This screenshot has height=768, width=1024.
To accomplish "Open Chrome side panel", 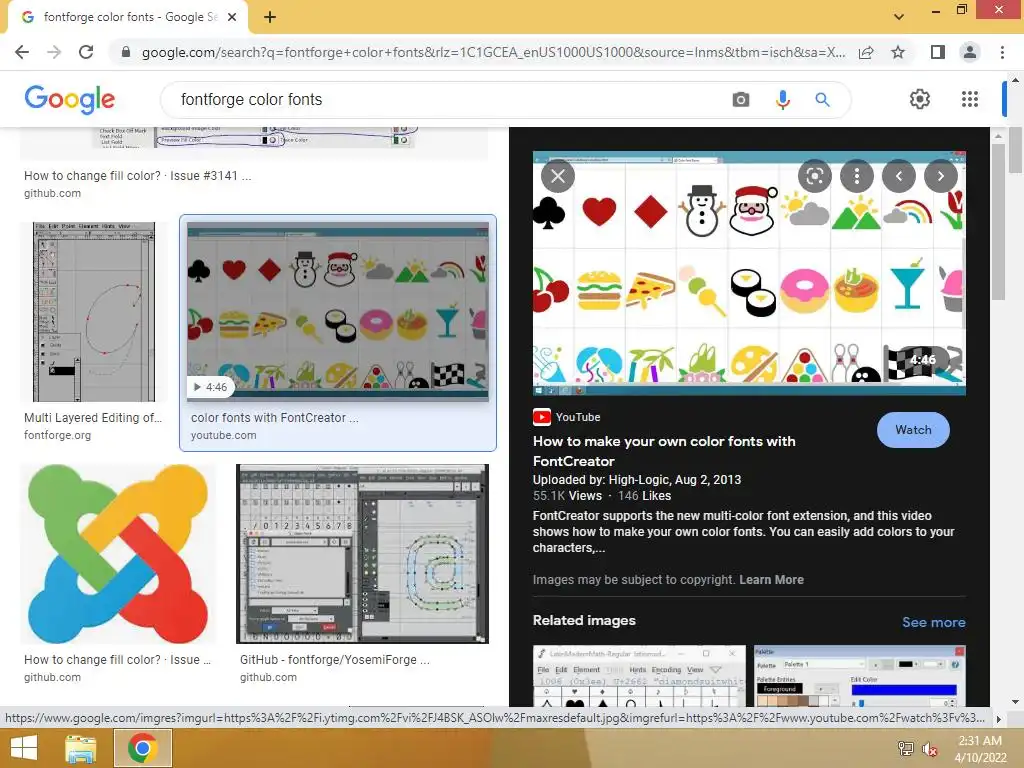I will pyautogui.click(x=938, y=52).
